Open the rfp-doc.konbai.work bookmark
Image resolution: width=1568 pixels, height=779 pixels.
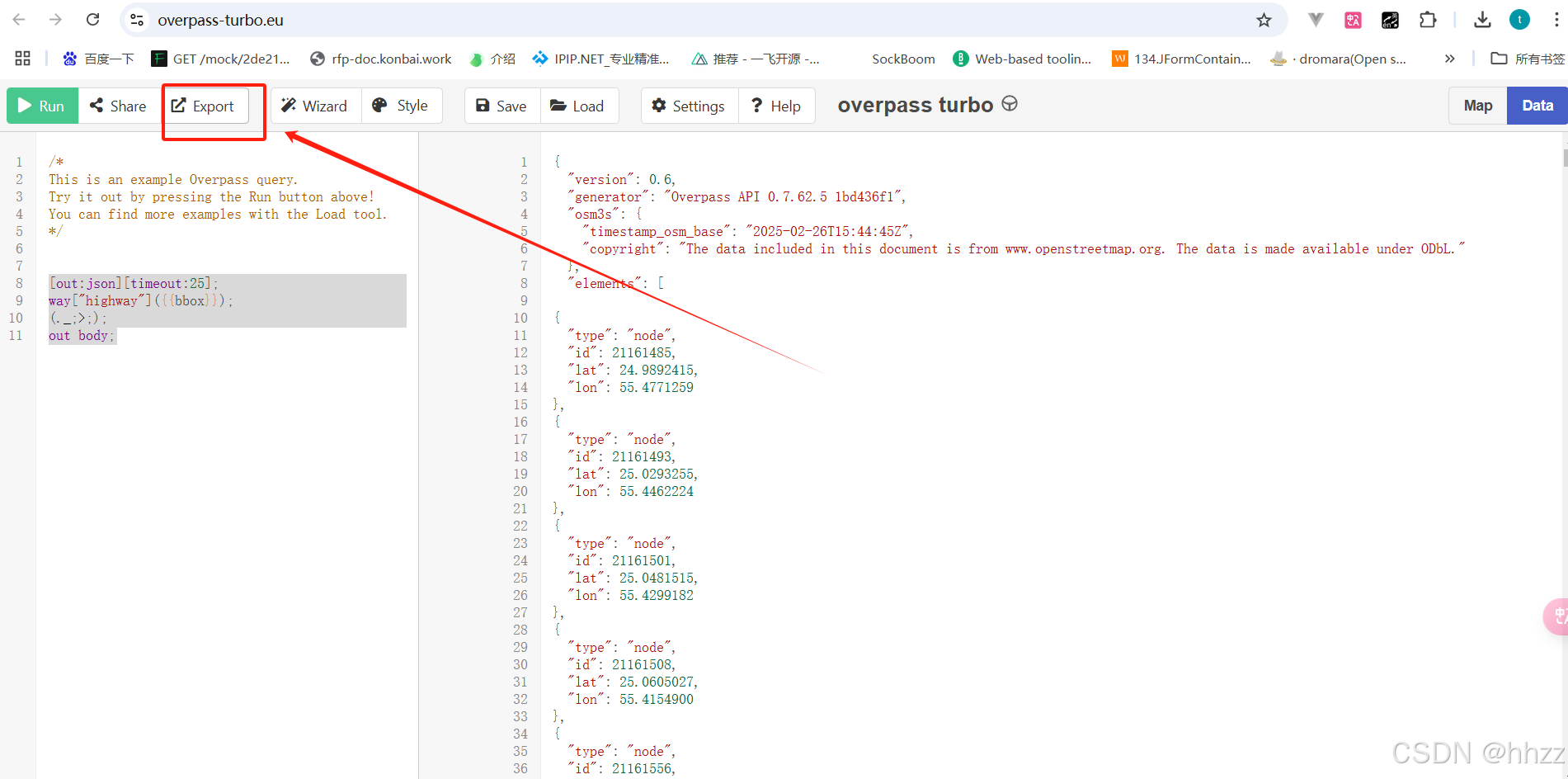(381, 59)
